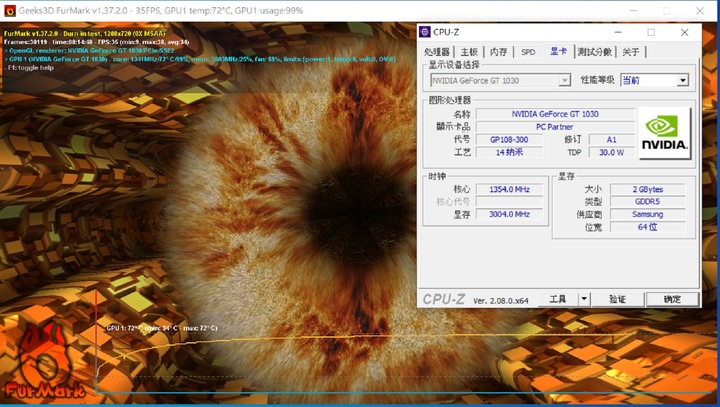
Task: Click the CPU-Z title bar app icon
Action: click(x=425, y=32)
